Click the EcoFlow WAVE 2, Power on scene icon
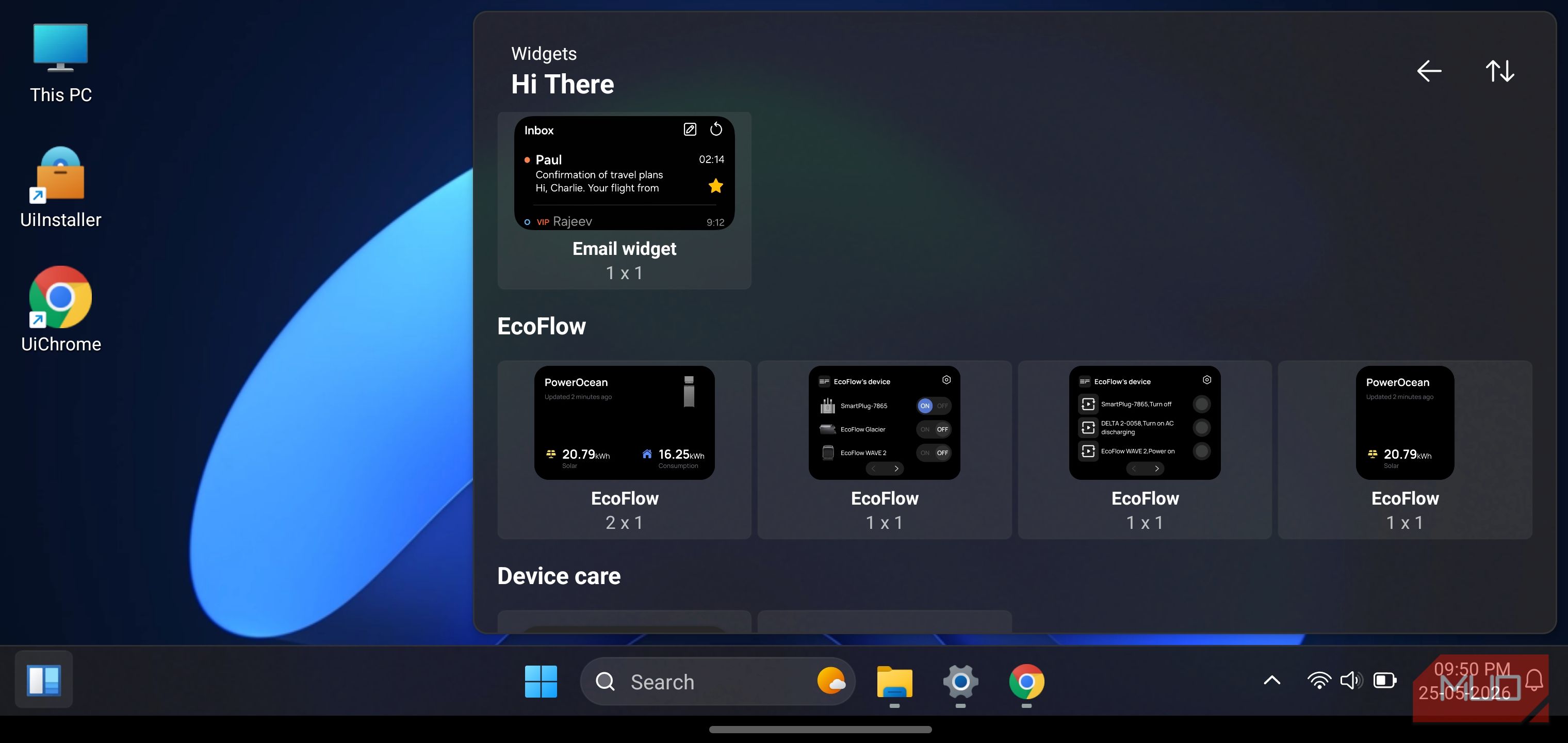 coord(1088,451)
